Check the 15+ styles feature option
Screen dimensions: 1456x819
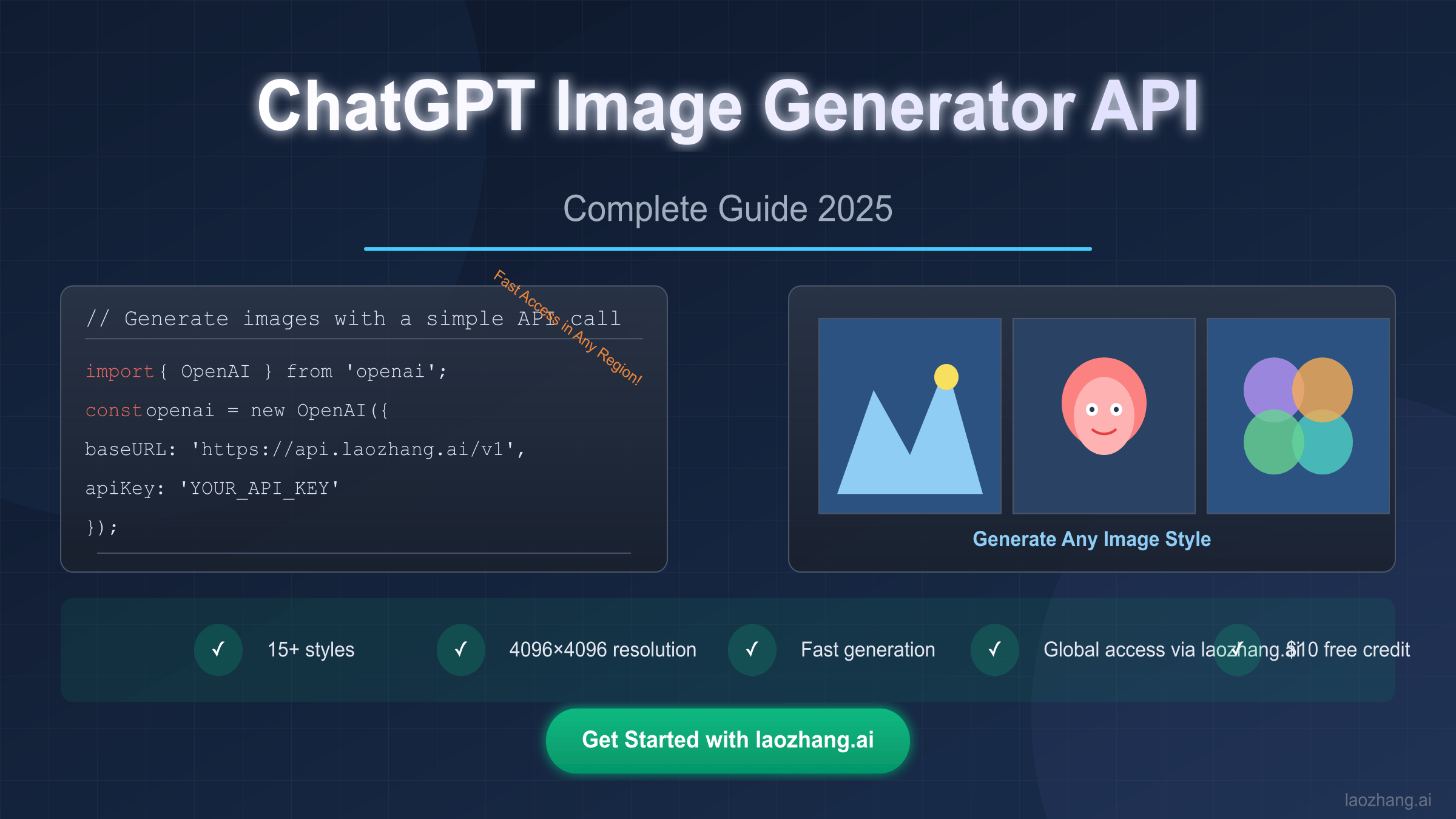(x=311, y=650)
